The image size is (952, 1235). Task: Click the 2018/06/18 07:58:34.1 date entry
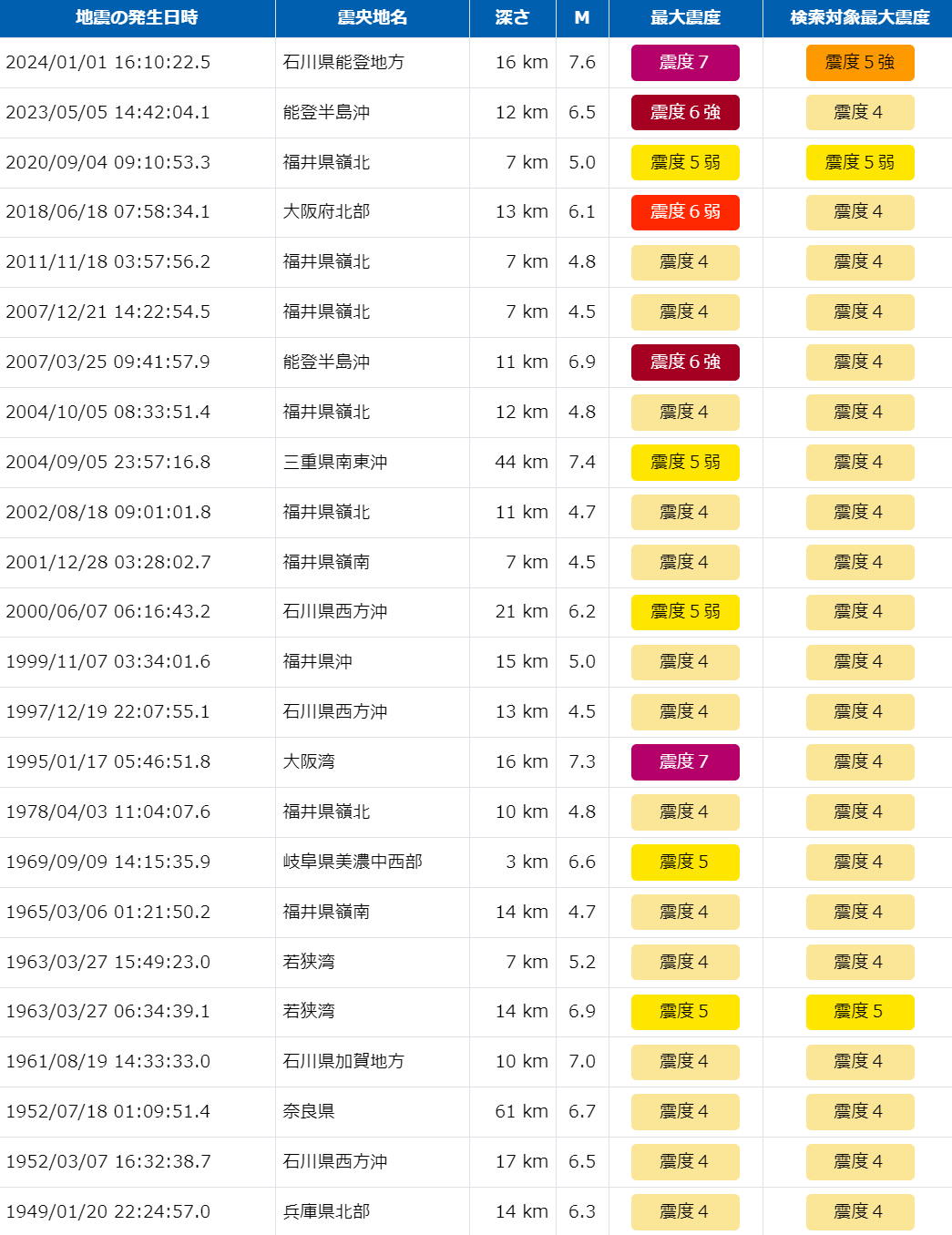[108, 211]
